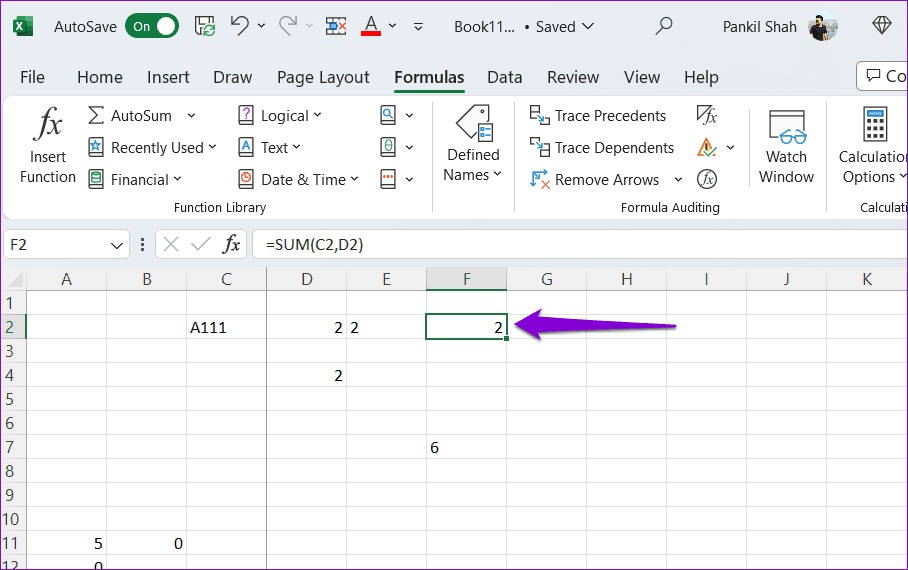Open the font color dropdown arrow

pos(393,26)
